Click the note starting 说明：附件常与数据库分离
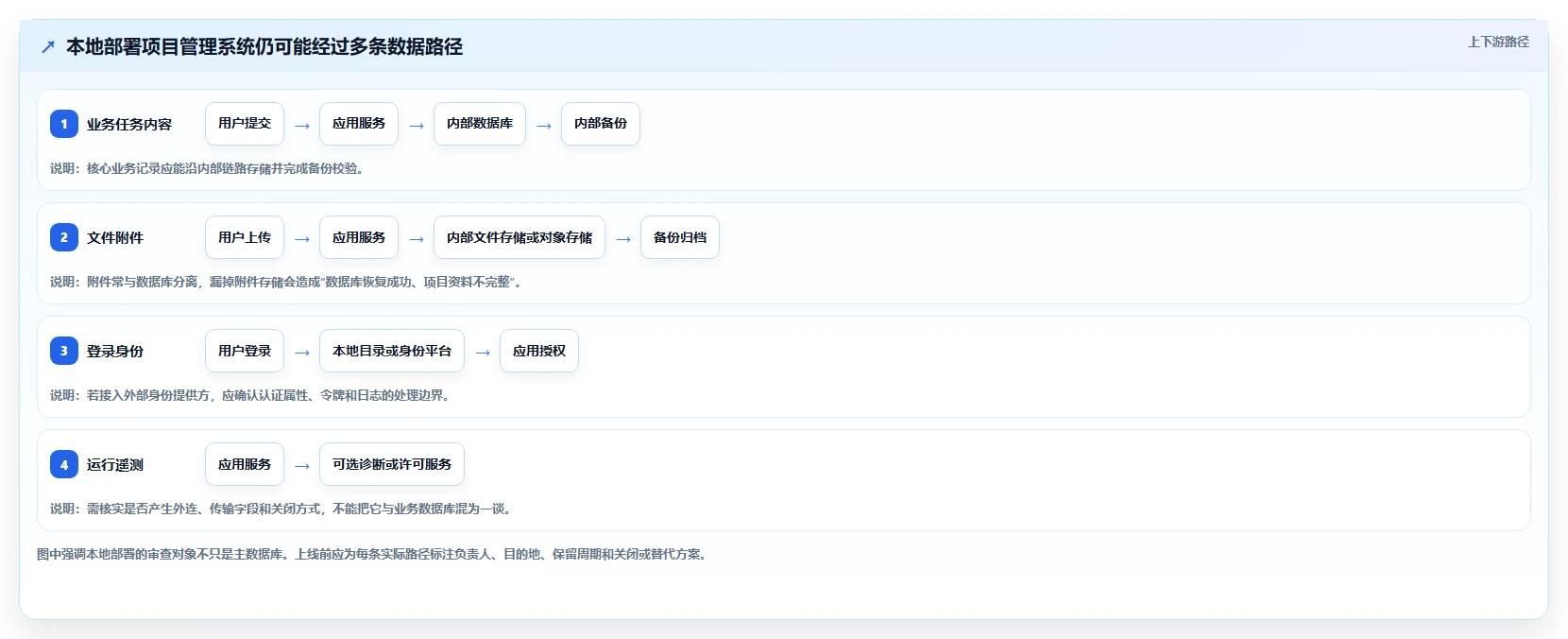The height and width of the screenshot is (639, 1568). (x=285, y=282)
